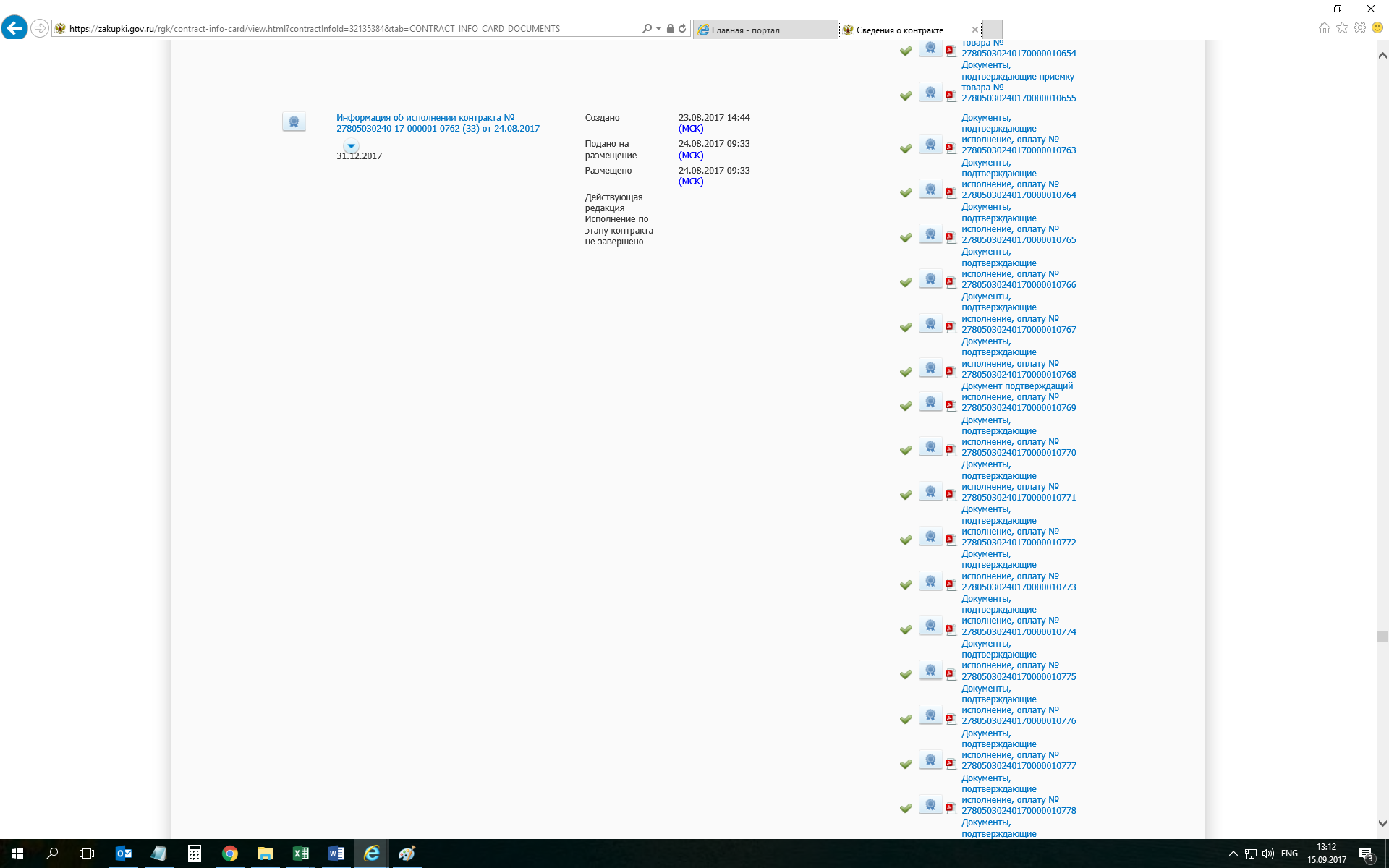Open the Internet Explorer favorites star

click(1342, 28)
